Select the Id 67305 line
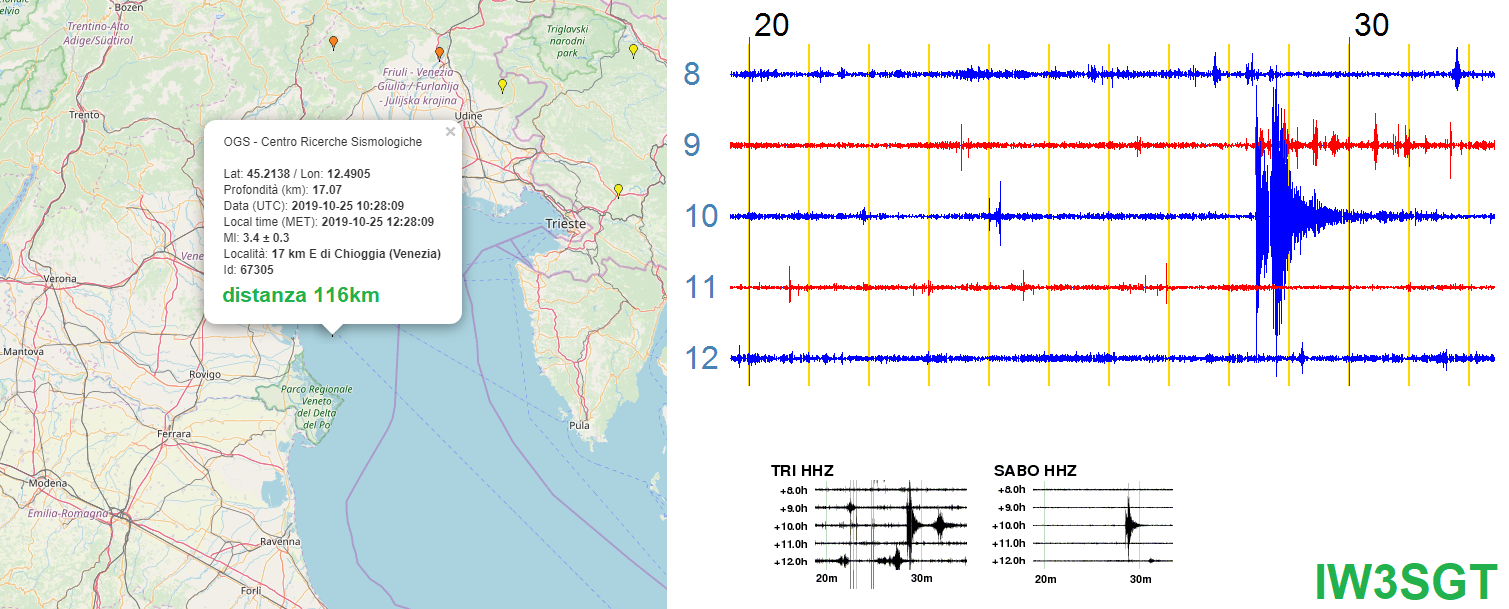Viewport: 1509px width, 609px height. [x=248, y=270]
